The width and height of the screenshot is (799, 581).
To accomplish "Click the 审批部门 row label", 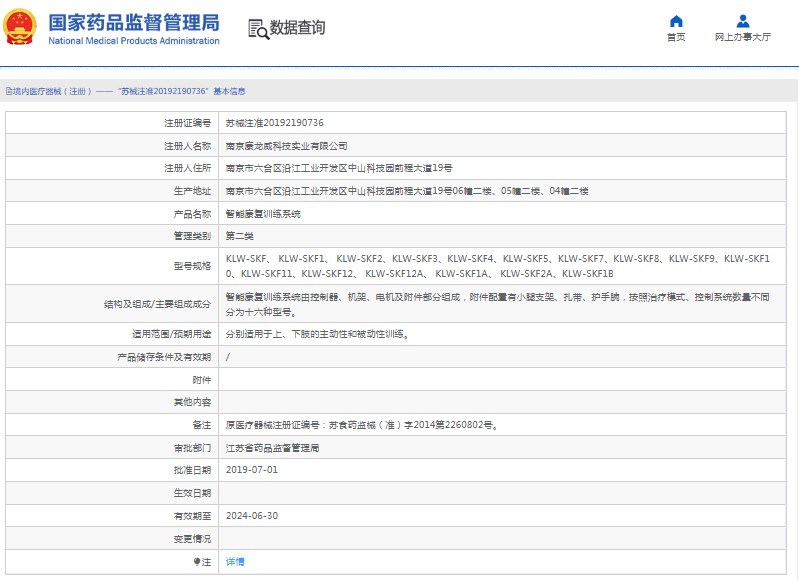I will click(192, 448).
